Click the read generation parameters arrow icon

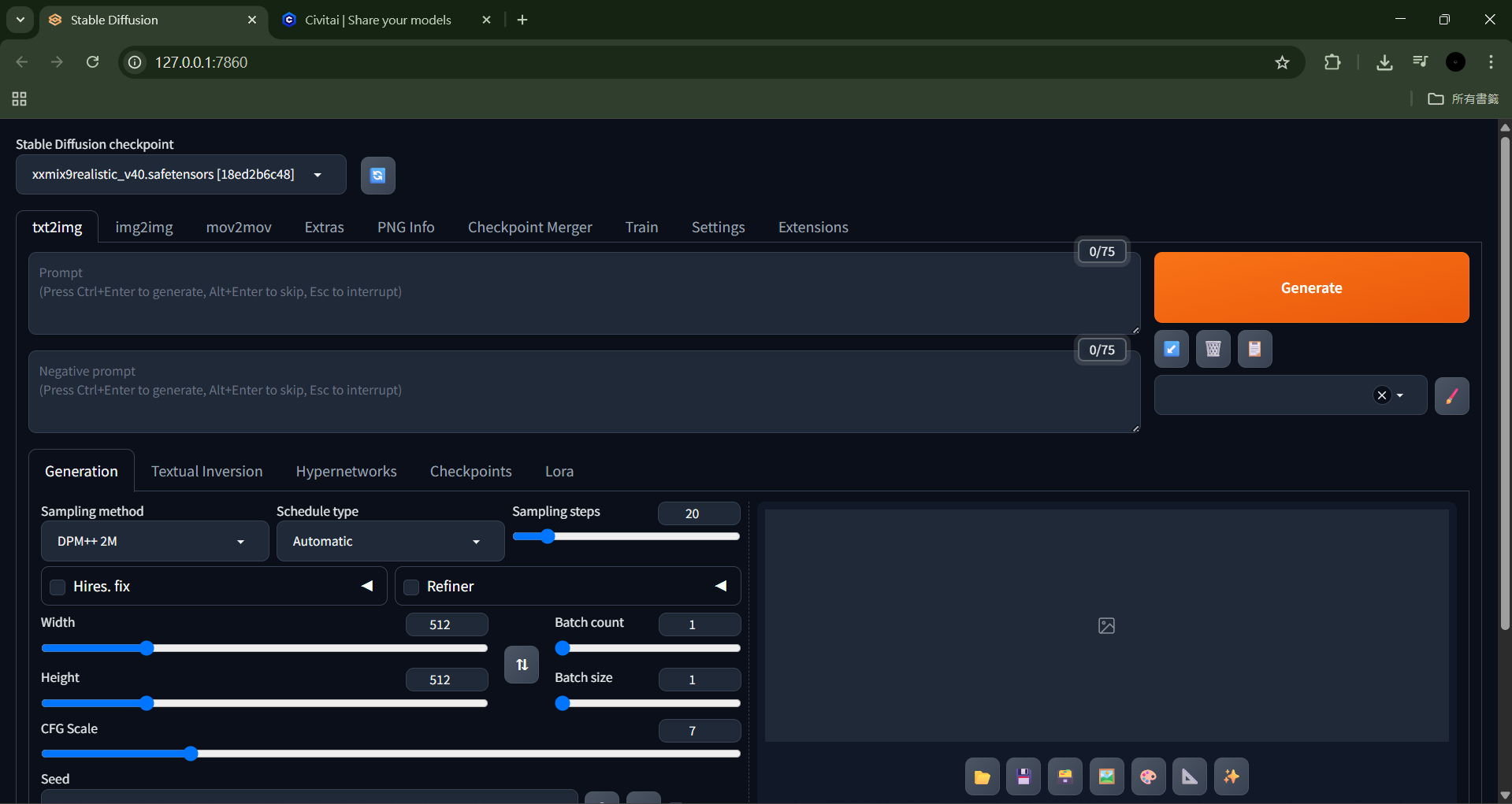point(1172,349)
